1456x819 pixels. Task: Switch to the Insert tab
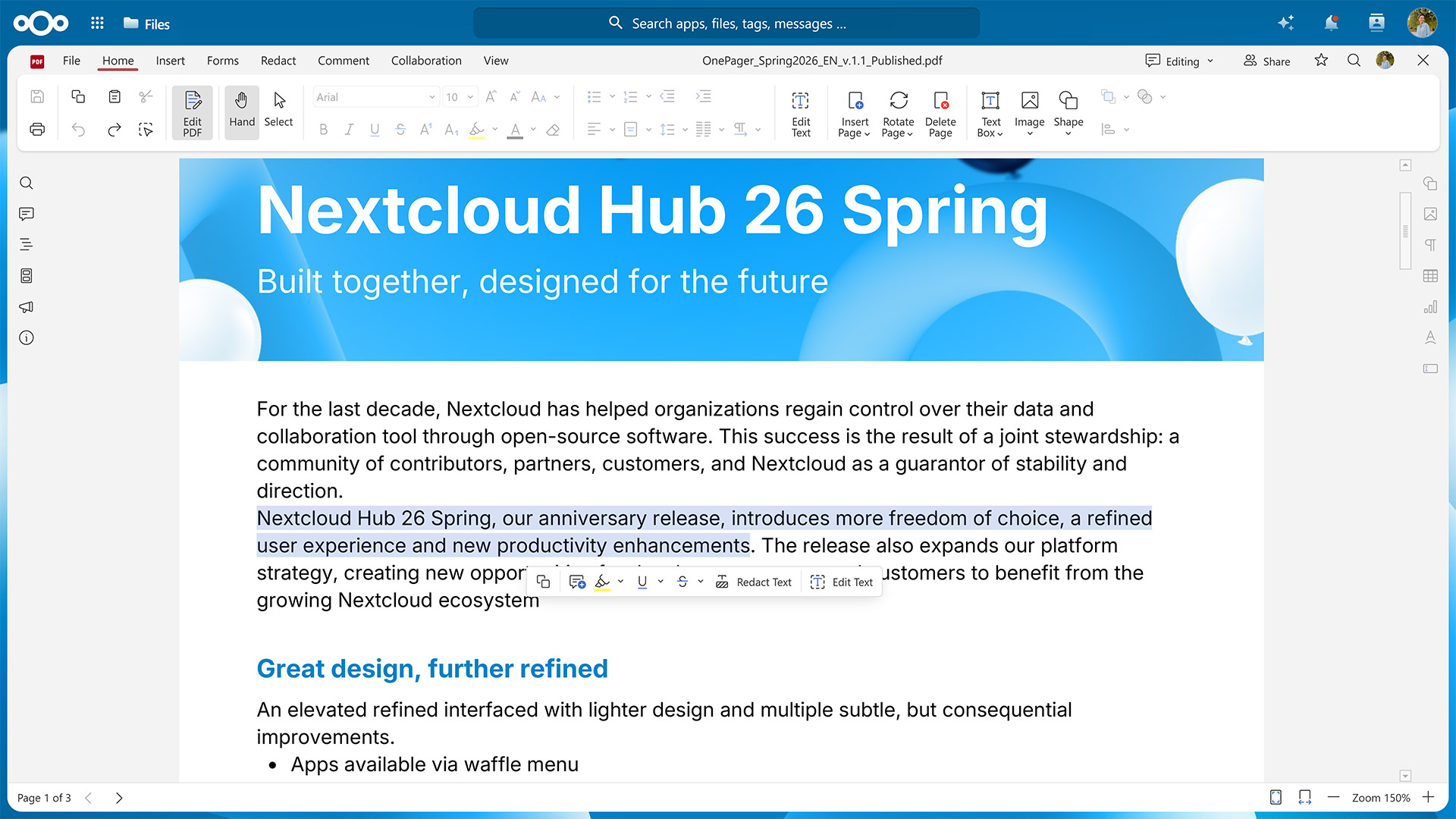(x=170, y=61)
